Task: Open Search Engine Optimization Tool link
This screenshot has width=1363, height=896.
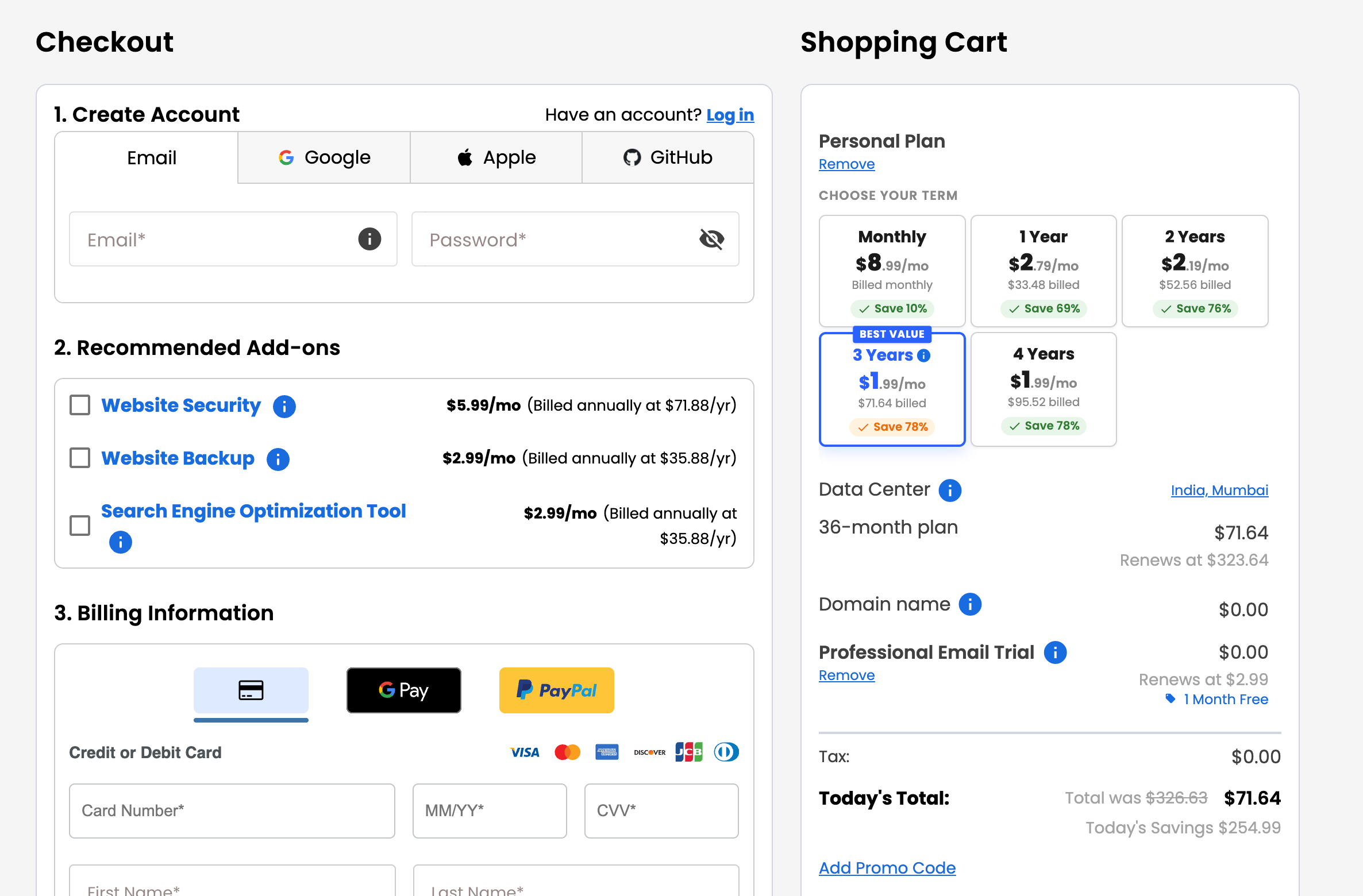Action: [253, 511]
